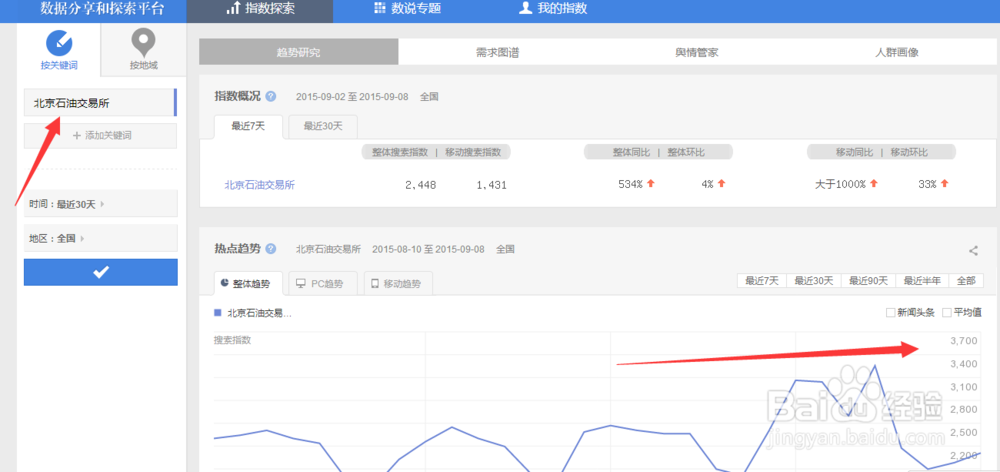Click the 北京石油交易所 keyword input field
1000x472 pixels.
point(100,103)
